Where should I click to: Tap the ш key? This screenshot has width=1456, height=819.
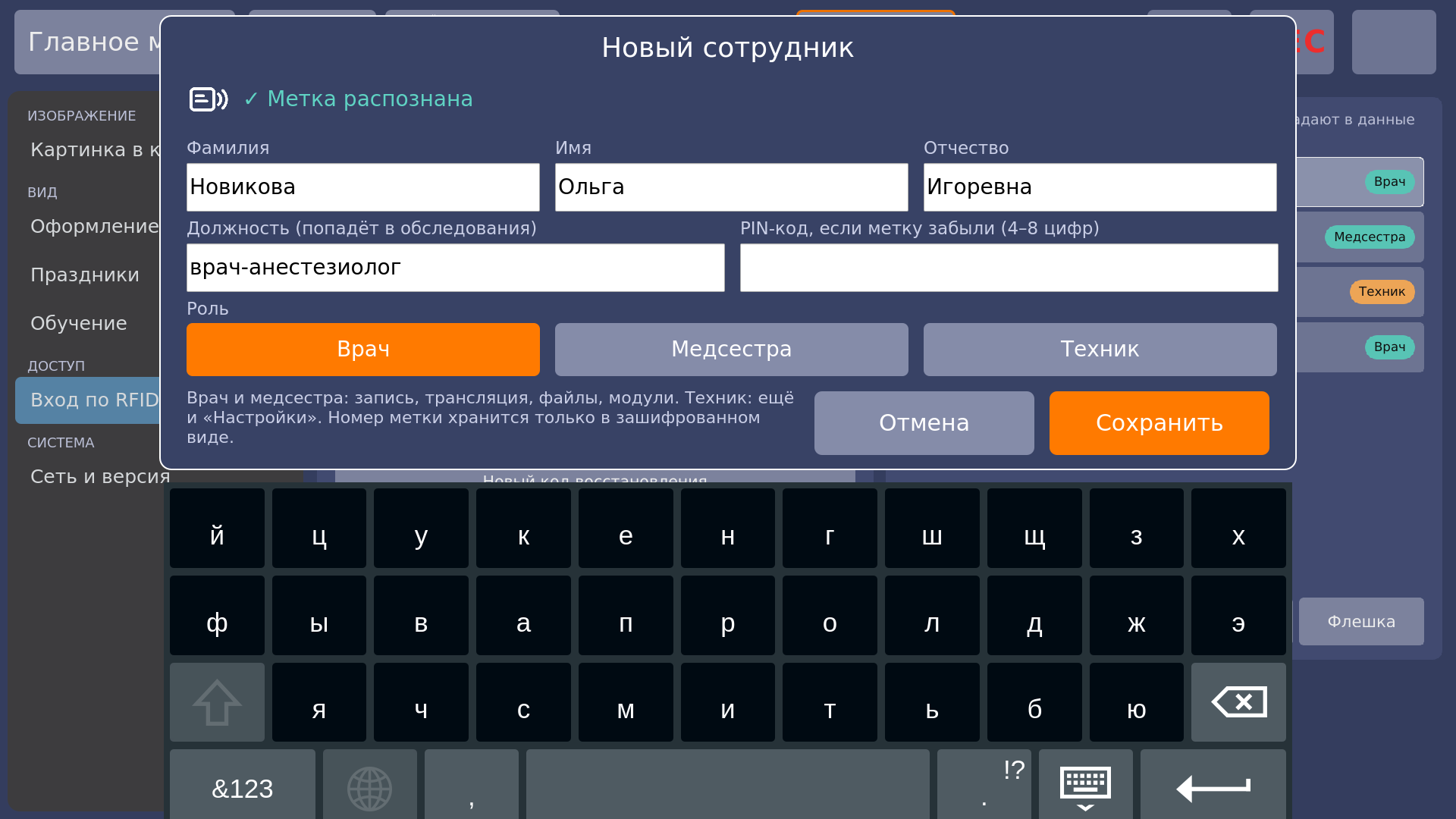pyautogui.click(x=932, y=529)
